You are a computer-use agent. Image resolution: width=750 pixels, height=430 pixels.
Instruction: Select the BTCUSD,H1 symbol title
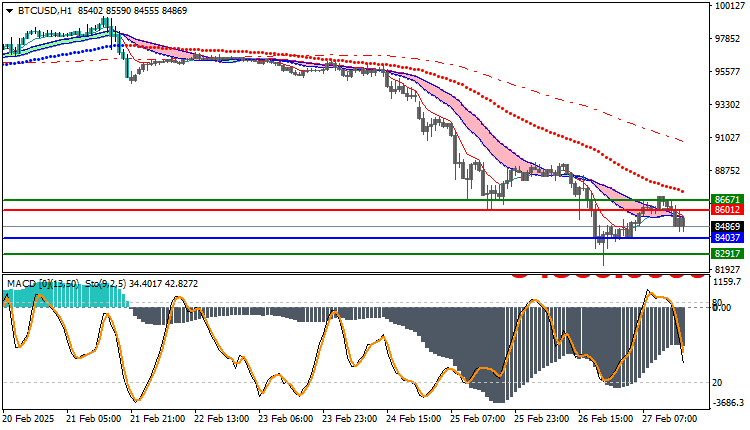point(44,11)
